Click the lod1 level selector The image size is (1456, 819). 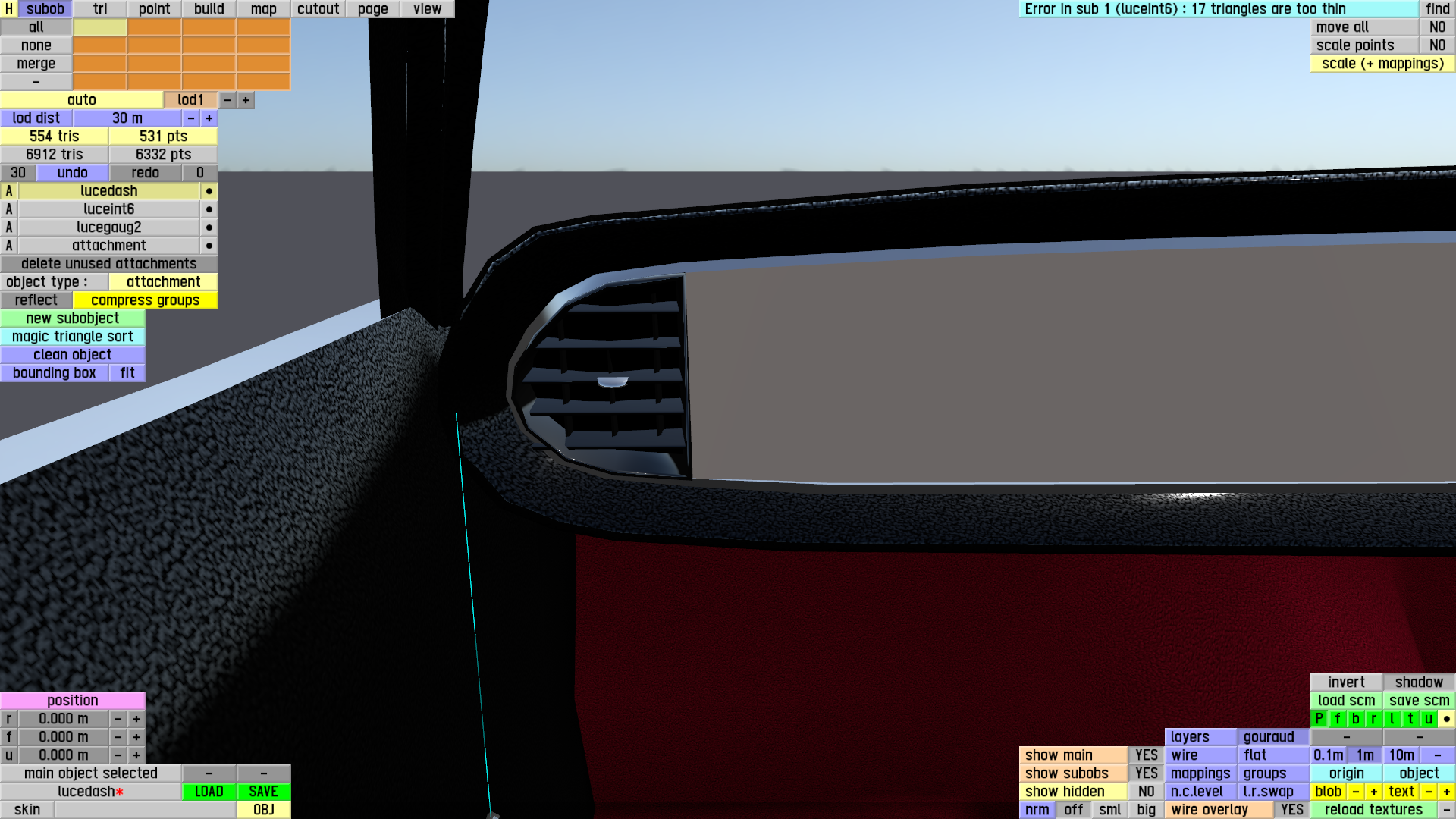[190, 100]
